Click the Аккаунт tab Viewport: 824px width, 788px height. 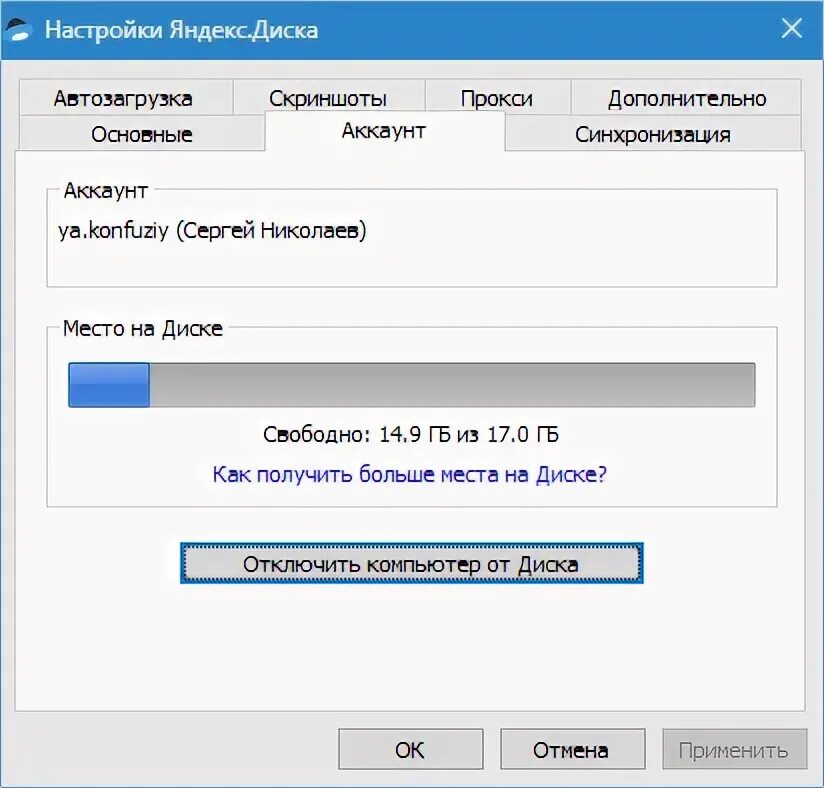click(384, 131)
